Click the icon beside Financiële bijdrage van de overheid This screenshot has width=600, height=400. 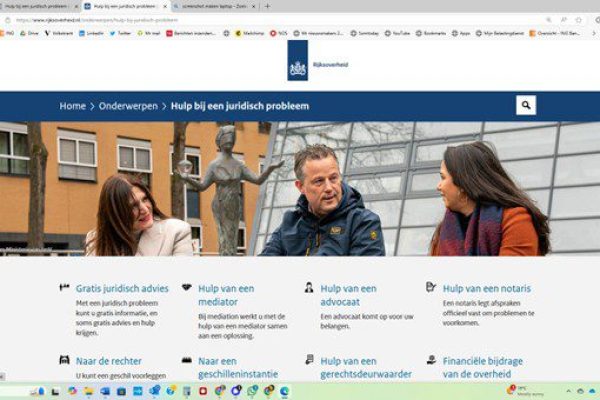point(431,360)
